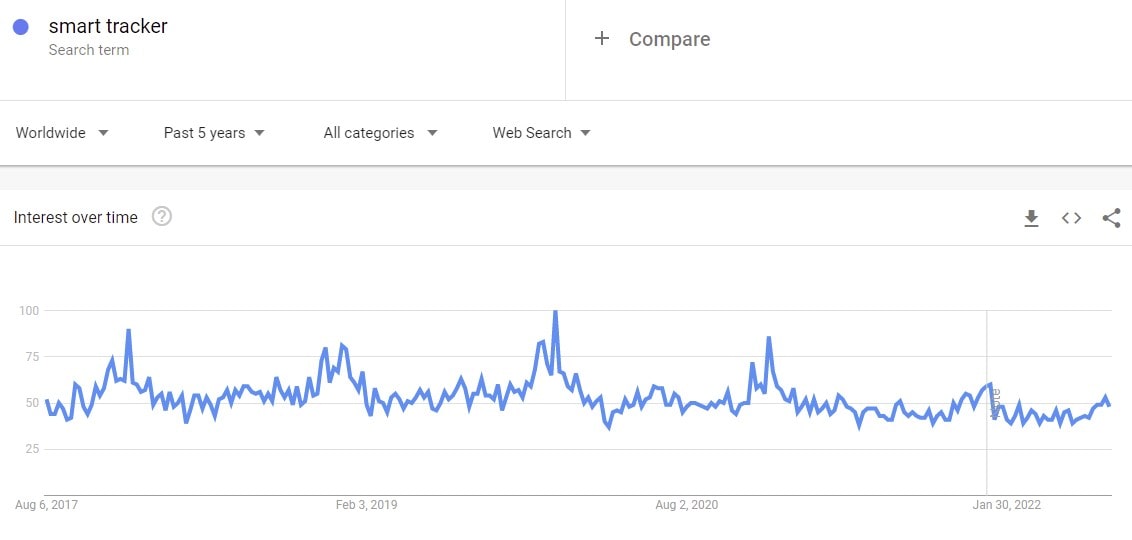This screenshot has width=1132, height=540.
Task: Click the Search term subtitle text
Action: [x=88, y=50]
